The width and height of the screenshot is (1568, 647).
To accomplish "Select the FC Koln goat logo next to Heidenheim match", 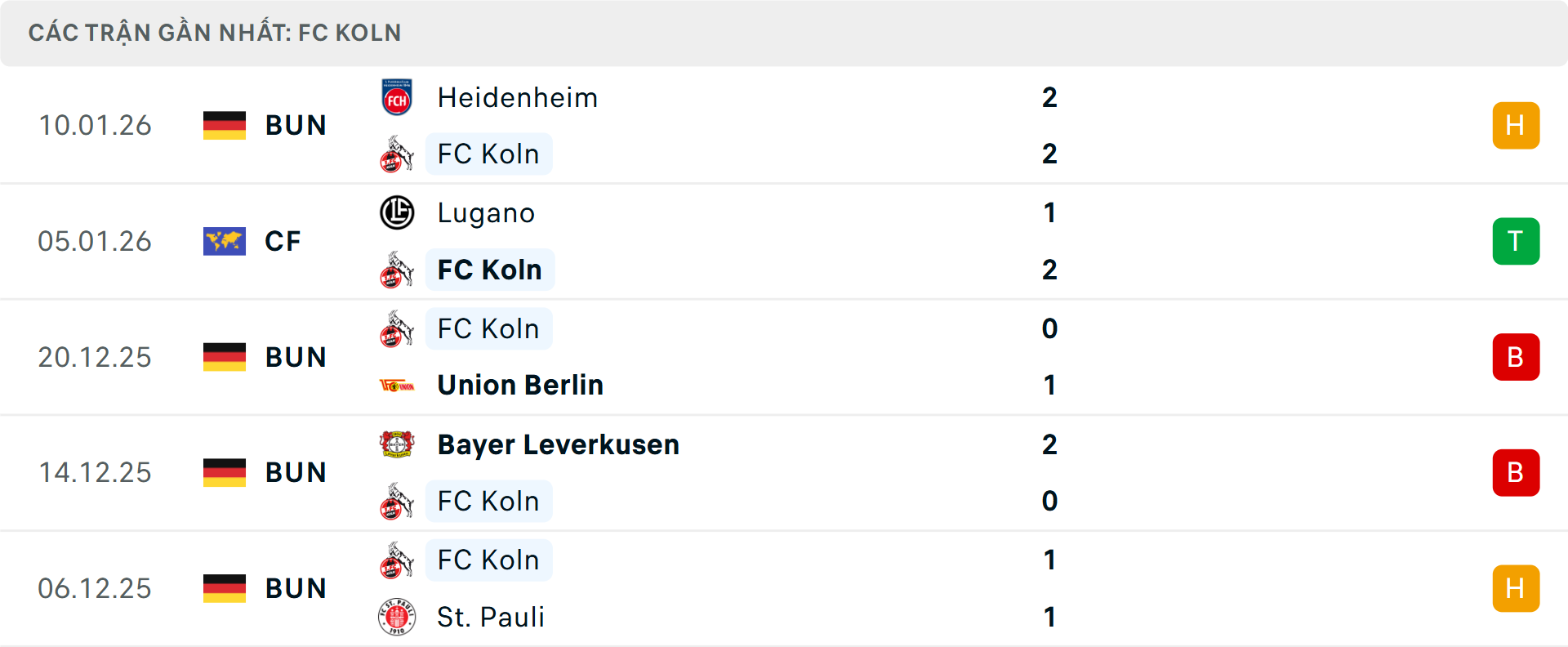I will click(x=397, y=154).
